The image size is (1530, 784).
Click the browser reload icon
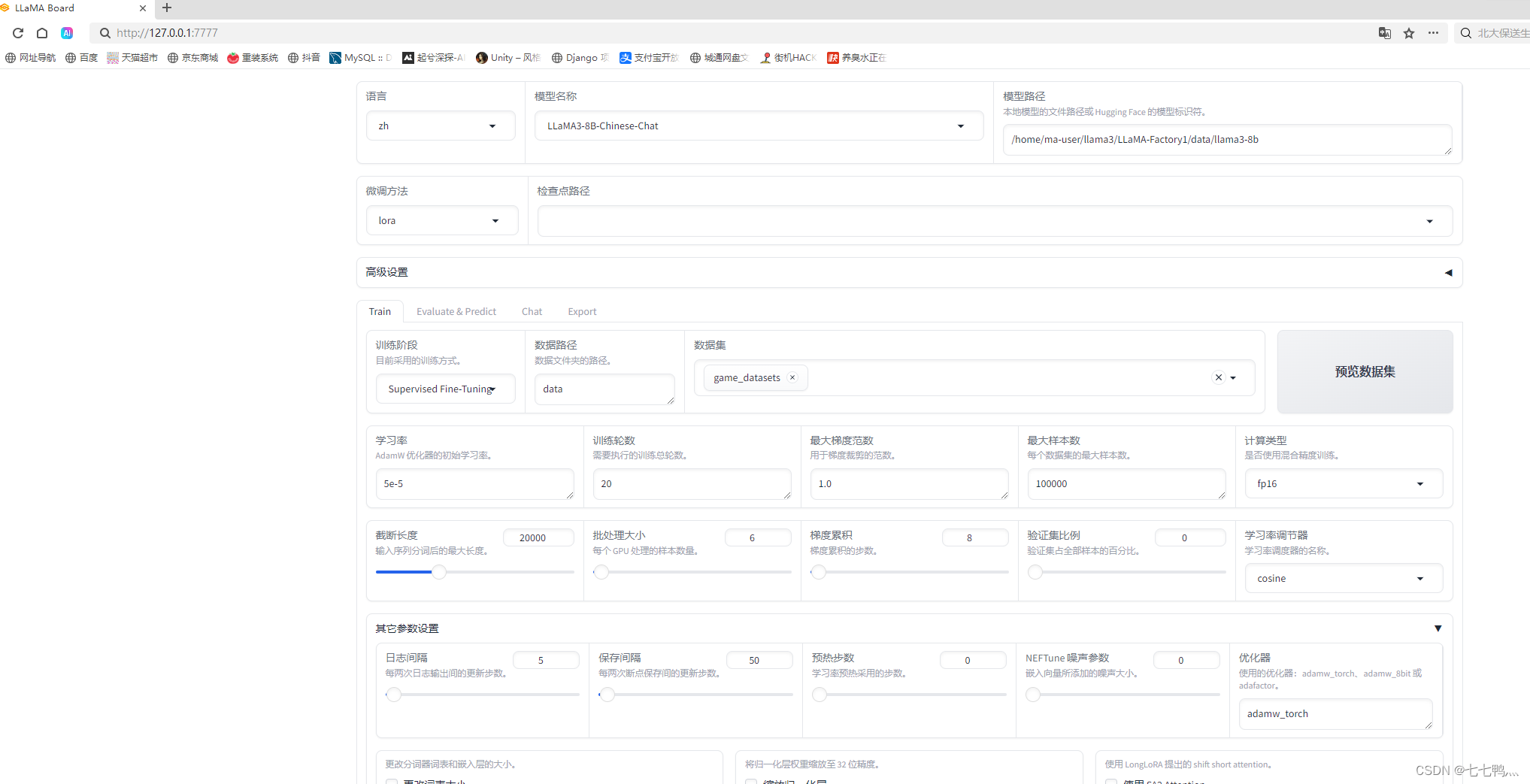(x=18, y=33)
